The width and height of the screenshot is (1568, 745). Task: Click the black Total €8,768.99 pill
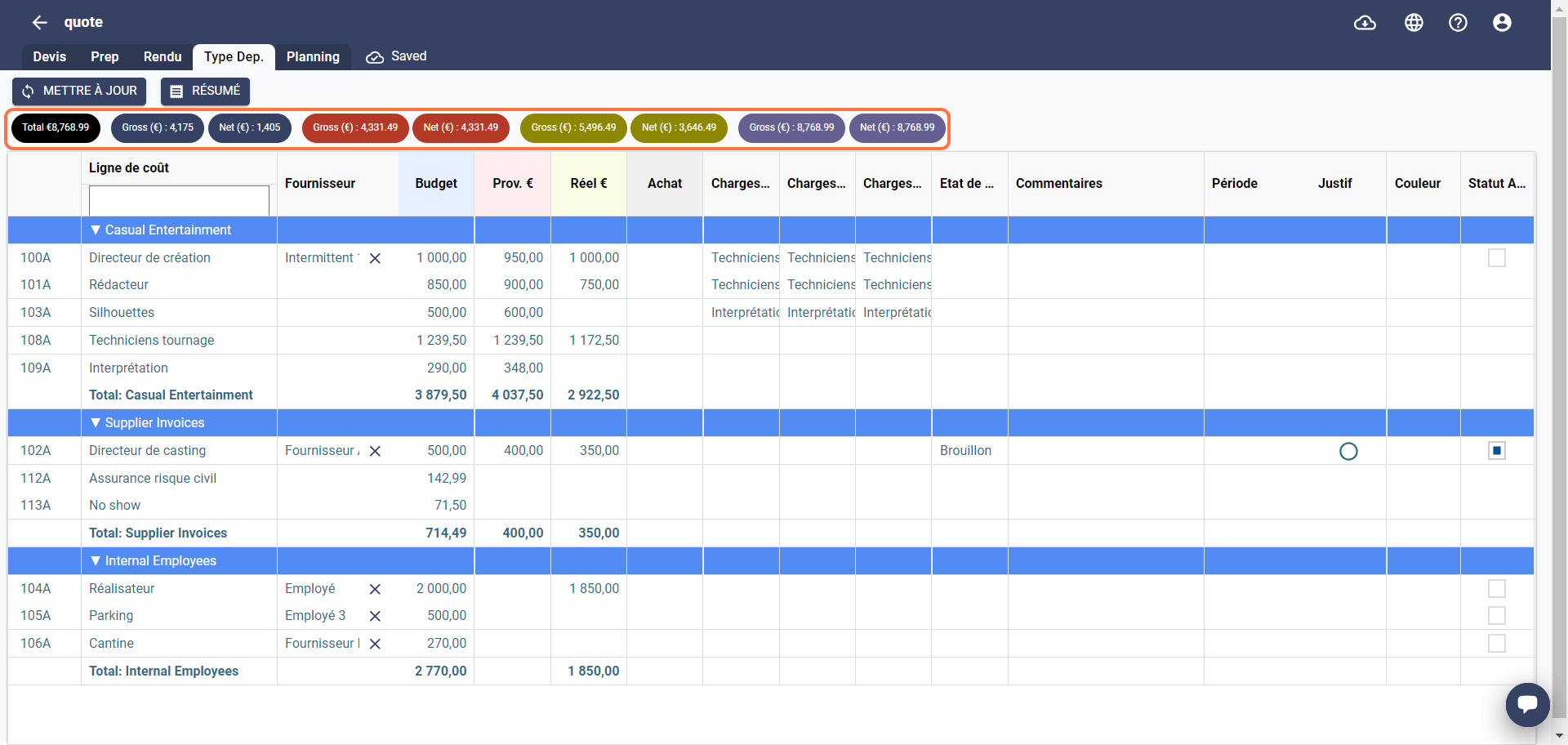pos(56,128)
